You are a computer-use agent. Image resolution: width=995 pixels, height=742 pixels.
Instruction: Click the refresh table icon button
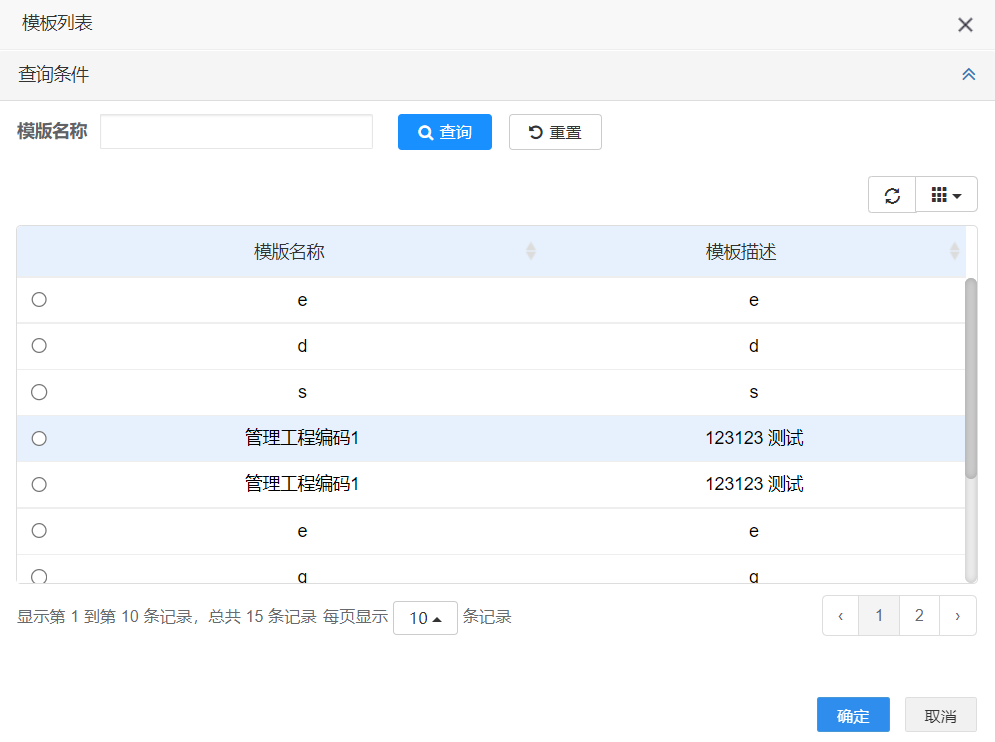[892, 195]
